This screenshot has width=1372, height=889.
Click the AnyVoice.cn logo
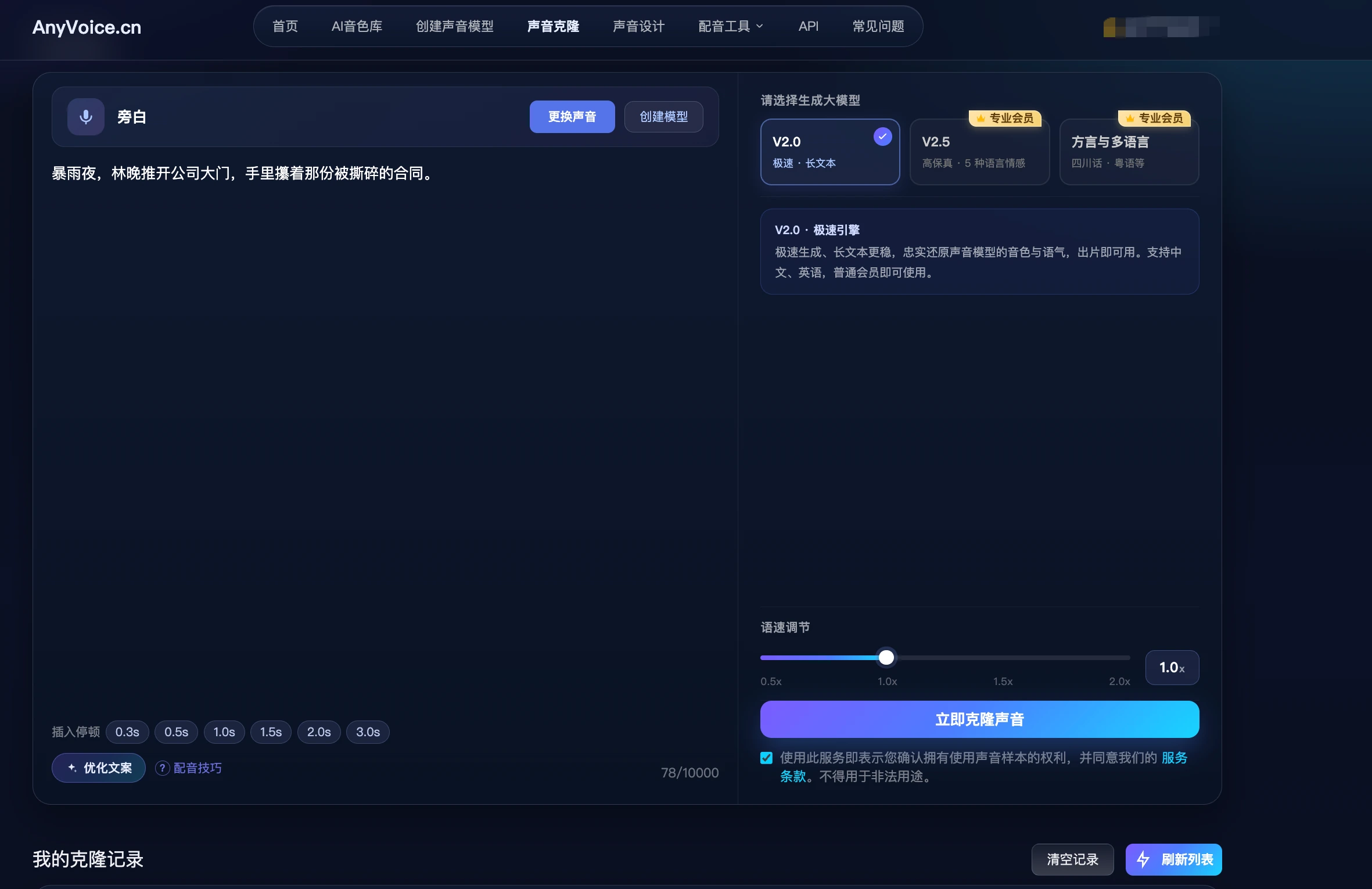tap(87, 27)
